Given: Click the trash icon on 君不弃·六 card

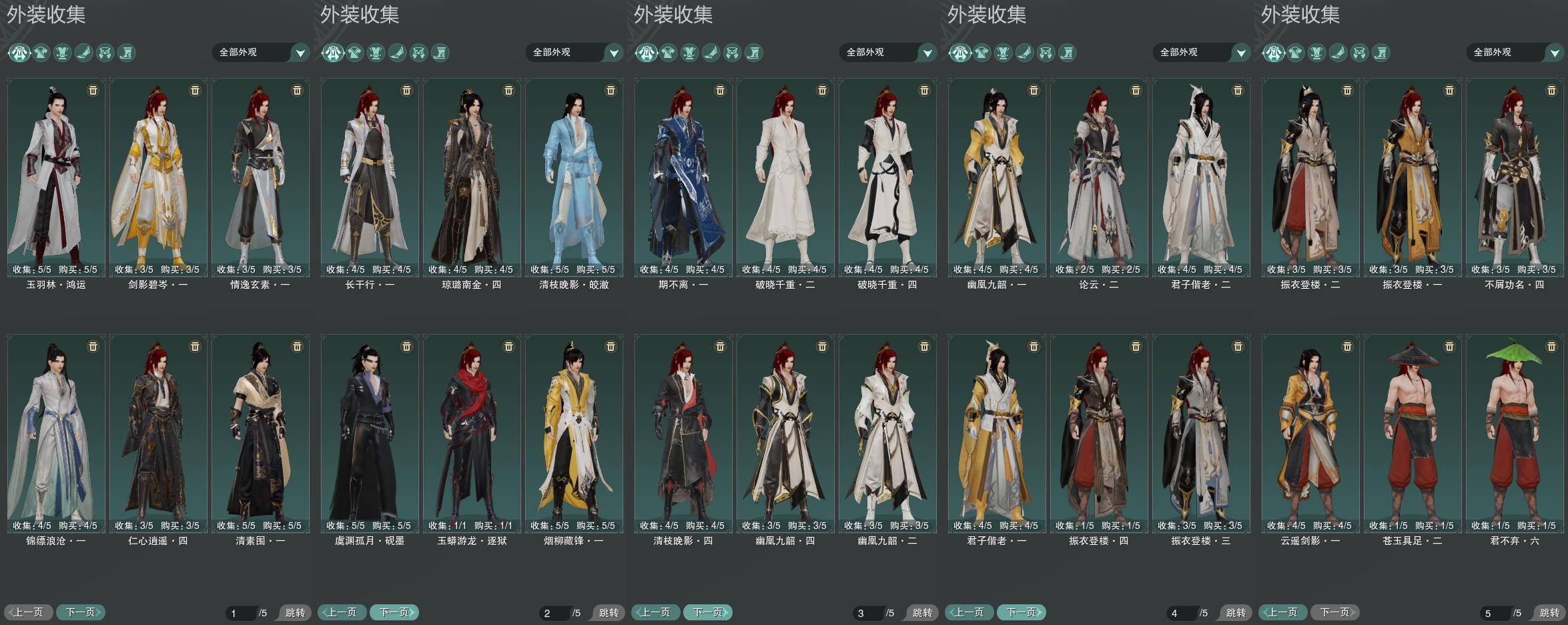Looking at the screenshot, I should point(1551,346).
